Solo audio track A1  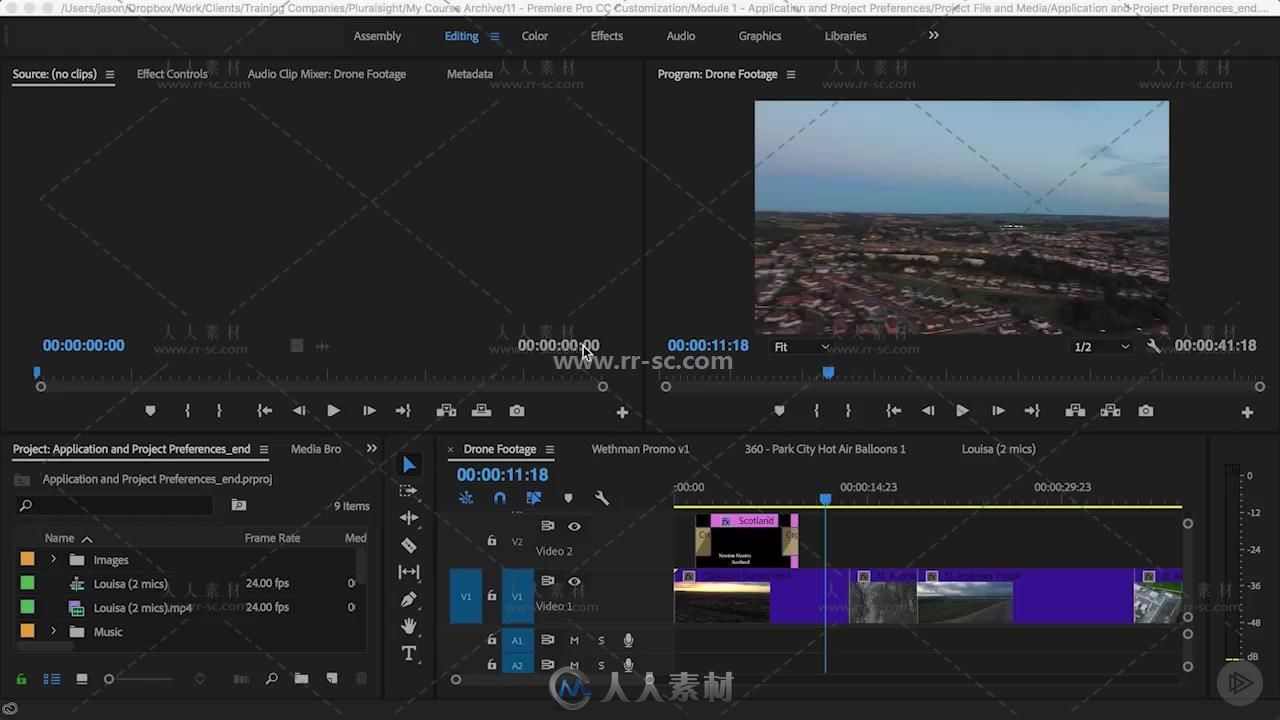pyautogui.click(x=601, y=641)
